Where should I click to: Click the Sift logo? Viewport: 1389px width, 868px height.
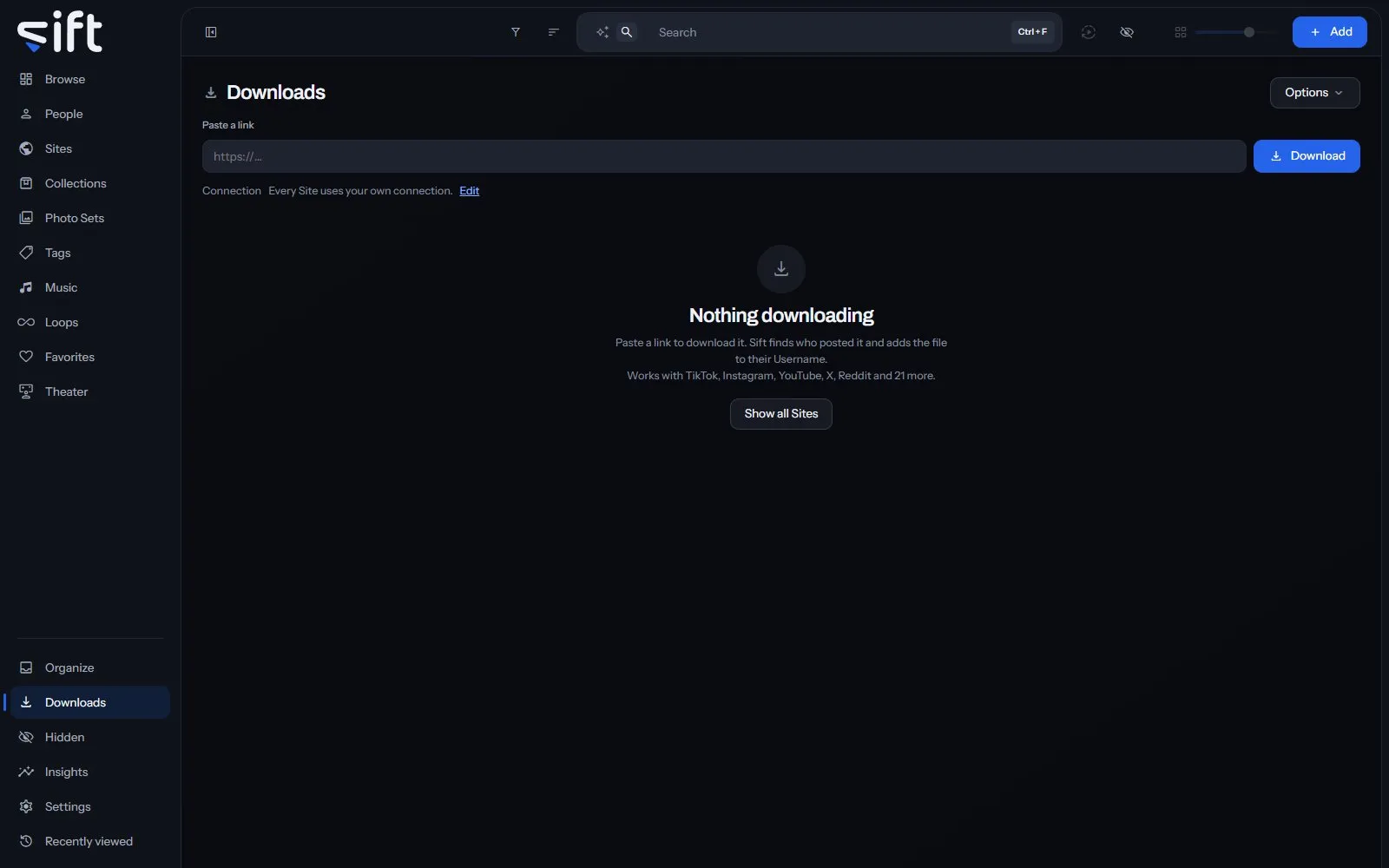60,32
